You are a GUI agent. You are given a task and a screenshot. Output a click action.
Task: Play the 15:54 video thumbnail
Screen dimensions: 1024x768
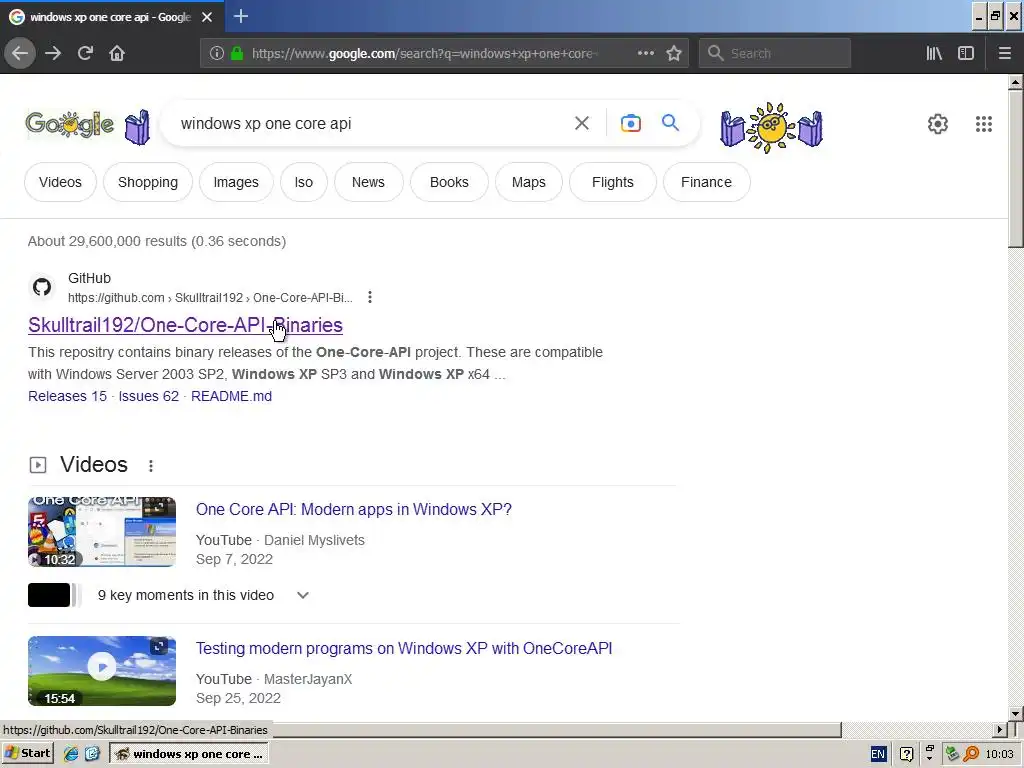coord(102,671)
